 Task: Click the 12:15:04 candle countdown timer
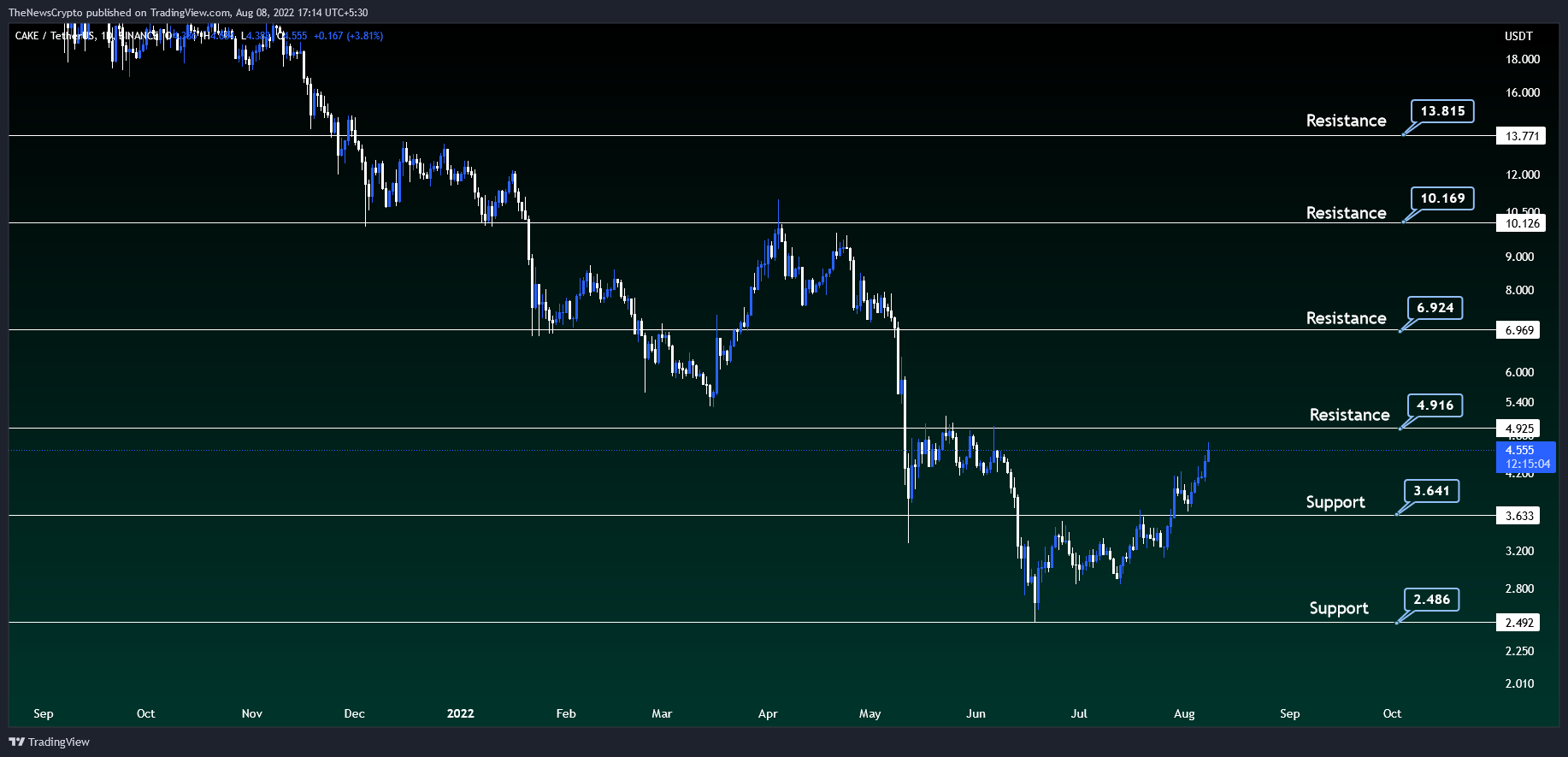coord(1527,464)
